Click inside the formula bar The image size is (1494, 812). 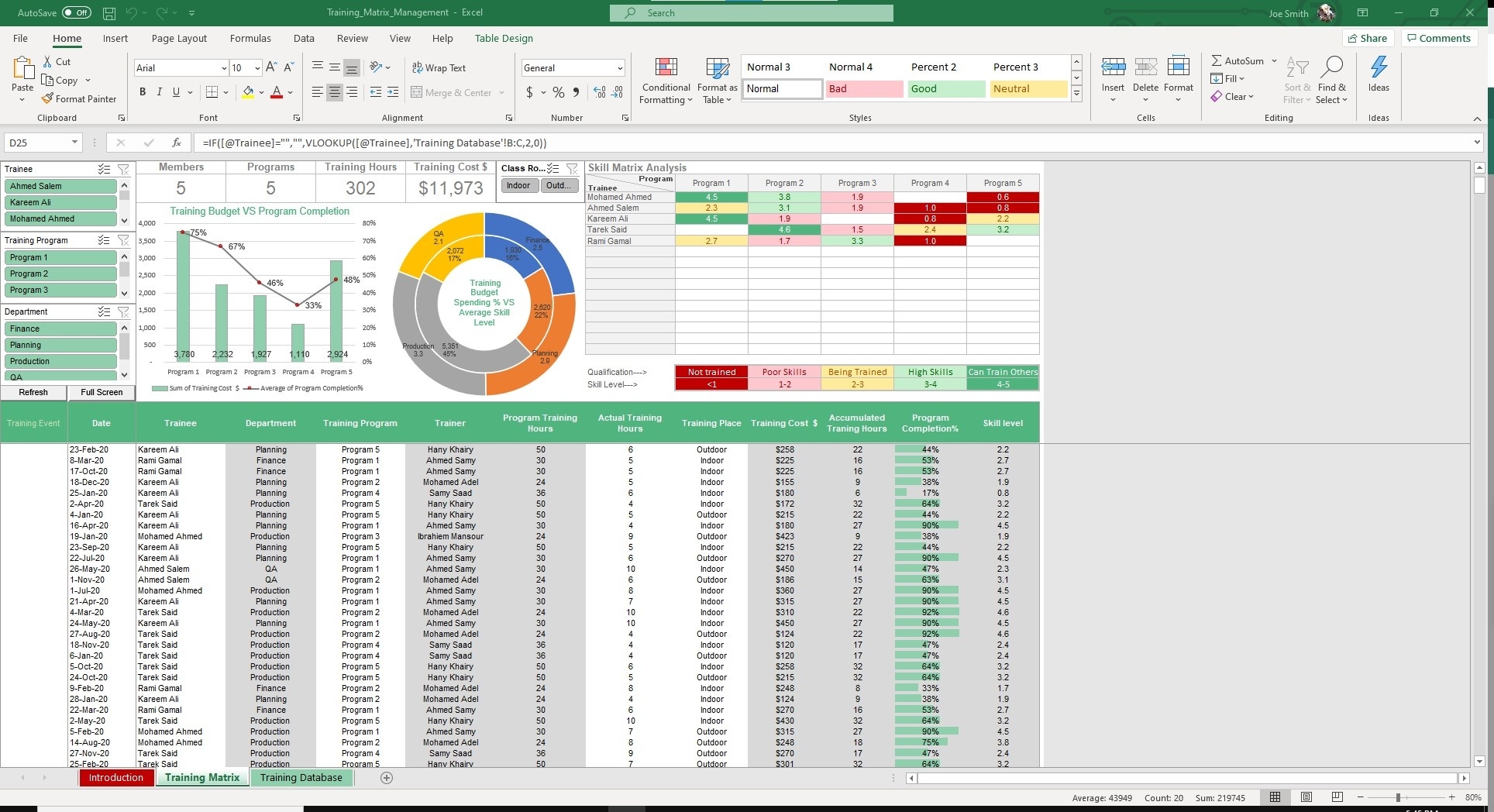pos(542,143)
